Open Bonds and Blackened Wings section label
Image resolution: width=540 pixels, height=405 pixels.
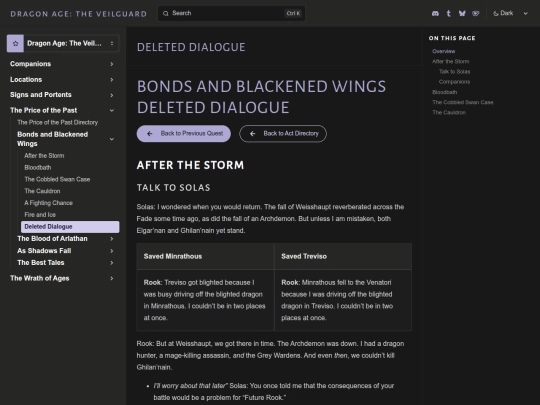pyautogui.click(x=52, y=139)
